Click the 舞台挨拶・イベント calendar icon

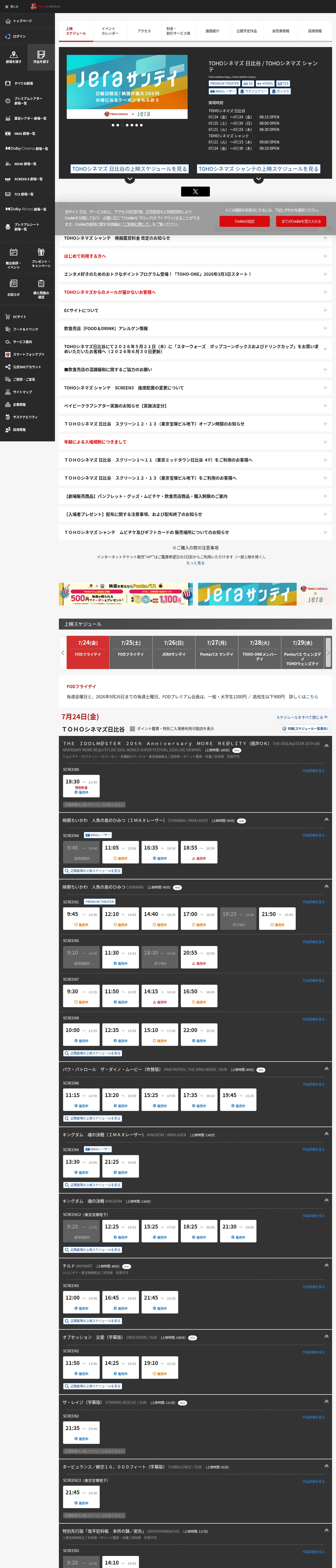(x=13, y=252)
